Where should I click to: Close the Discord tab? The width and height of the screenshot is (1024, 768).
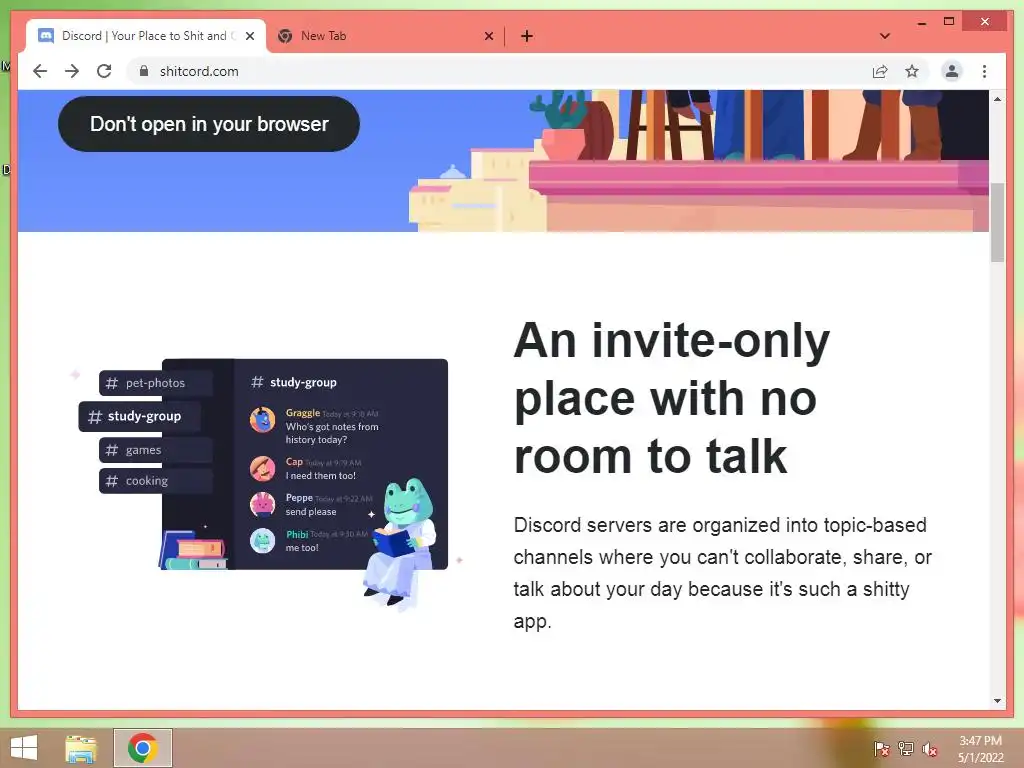pos(249,36)
